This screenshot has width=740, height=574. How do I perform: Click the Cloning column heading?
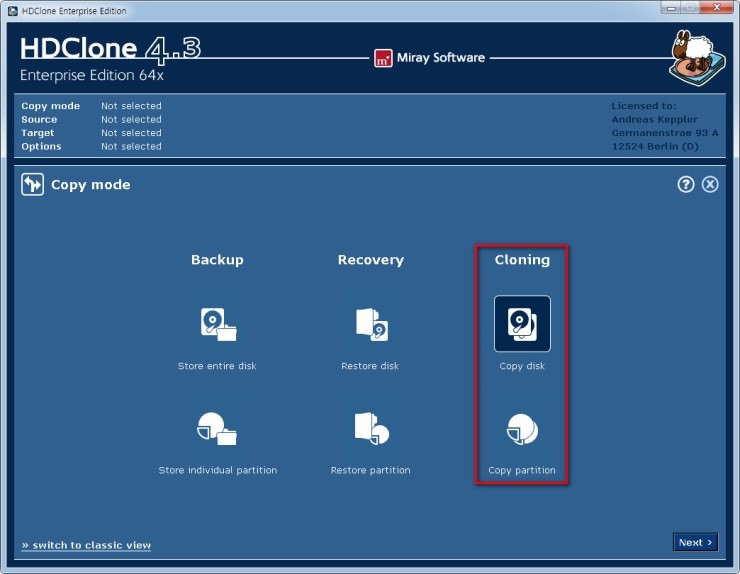(522, 260)
